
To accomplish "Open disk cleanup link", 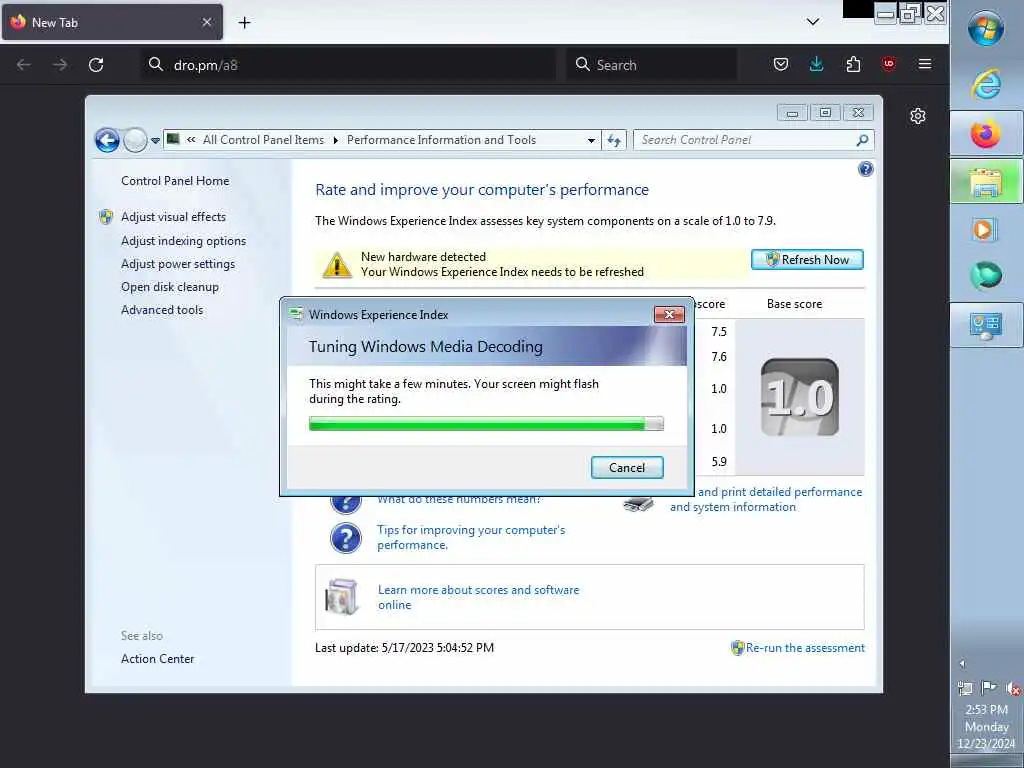I will 170,287.
